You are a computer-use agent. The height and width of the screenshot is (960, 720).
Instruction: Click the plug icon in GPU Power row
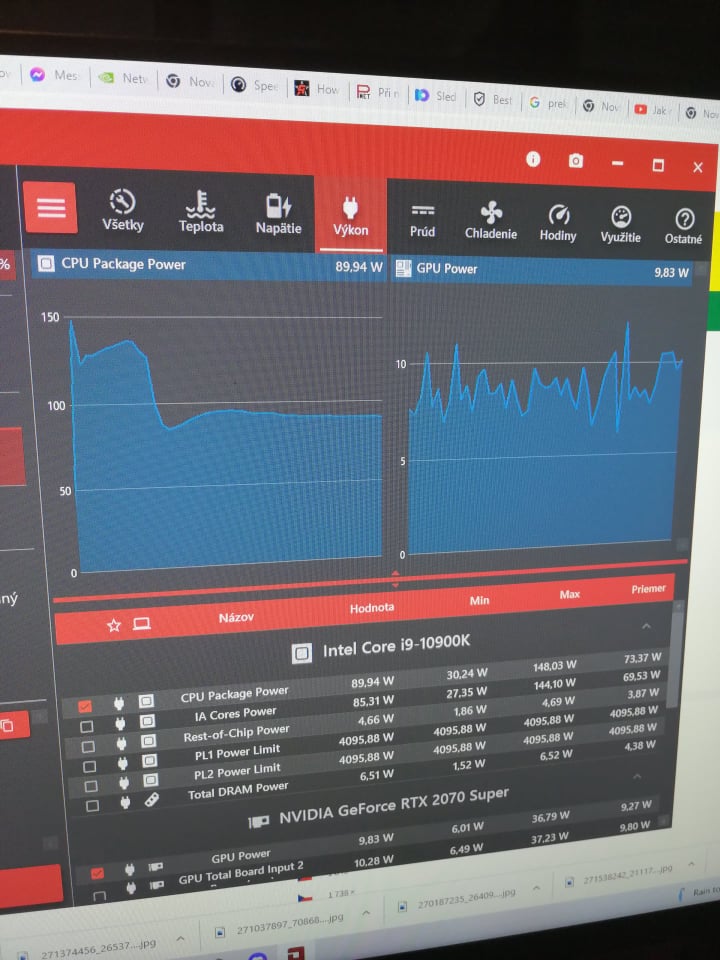[129, 869]
